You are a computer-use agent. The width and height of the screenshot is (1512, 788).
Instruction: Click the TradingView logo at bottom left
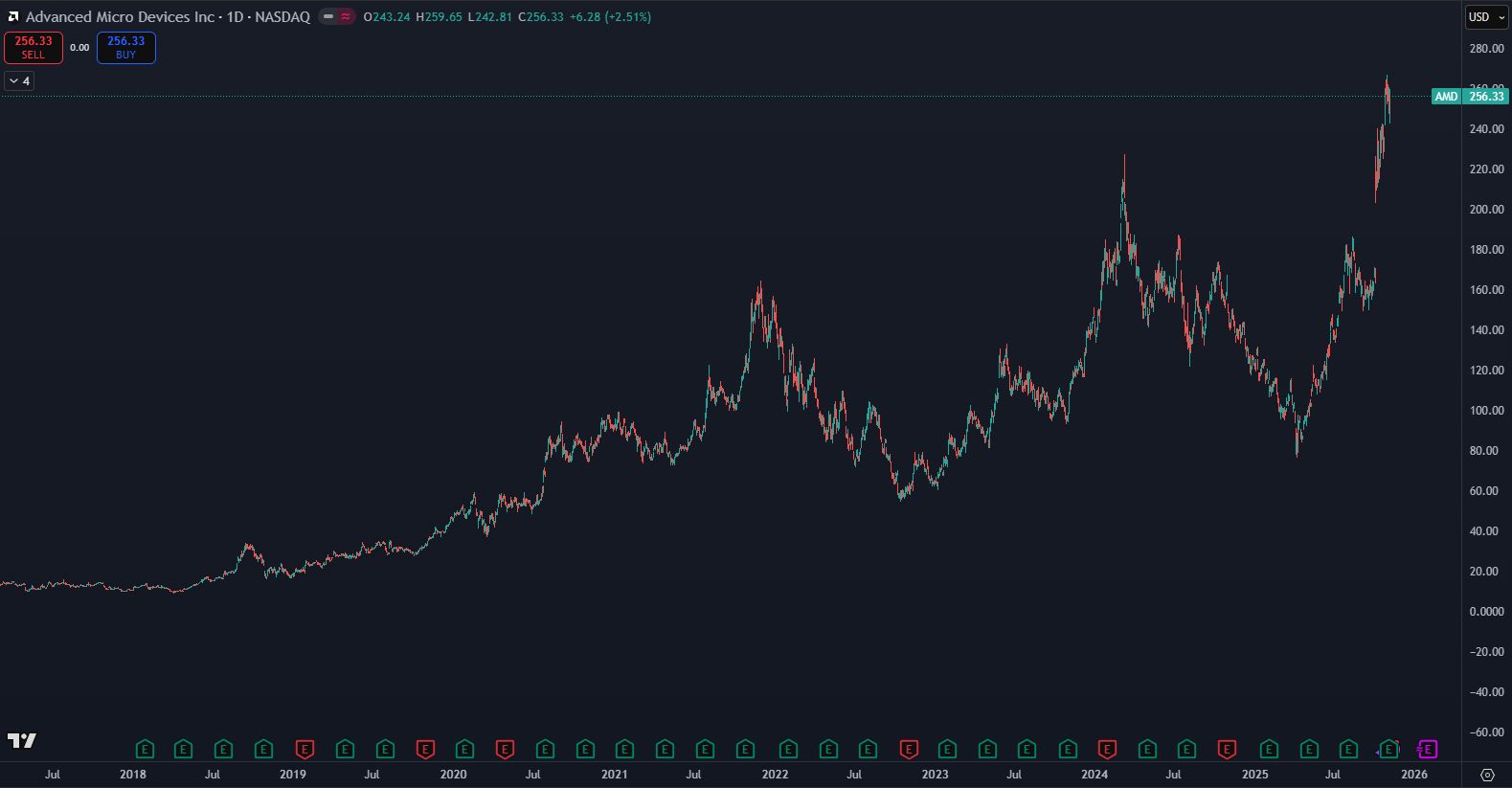[22, 740]
